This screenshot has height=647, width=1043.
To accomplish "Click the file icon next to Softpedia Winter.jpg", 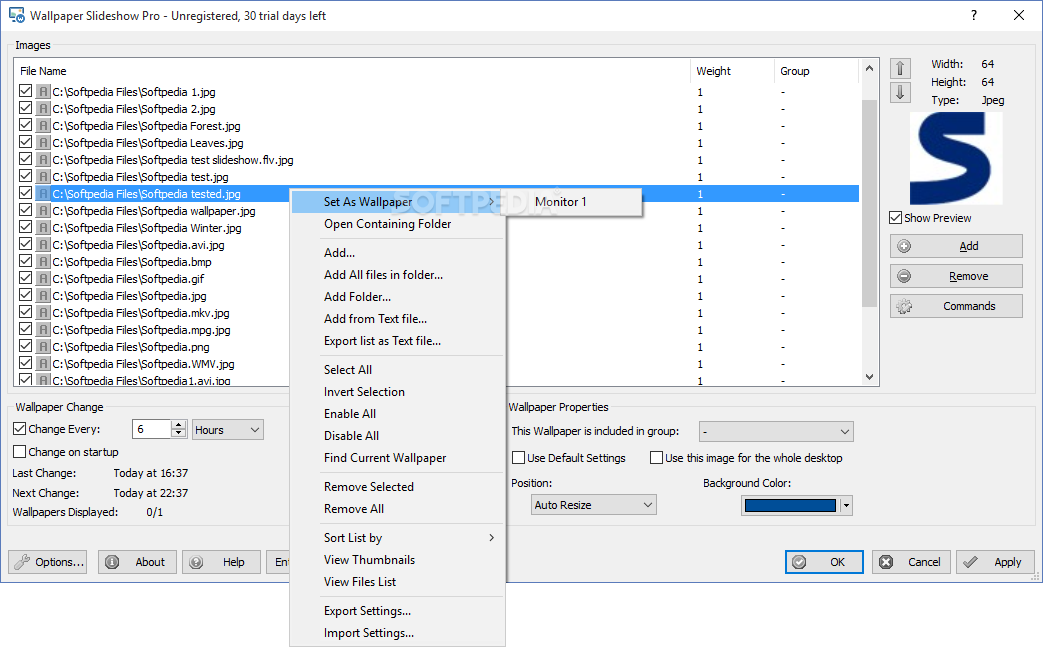I will coord(43,227).
